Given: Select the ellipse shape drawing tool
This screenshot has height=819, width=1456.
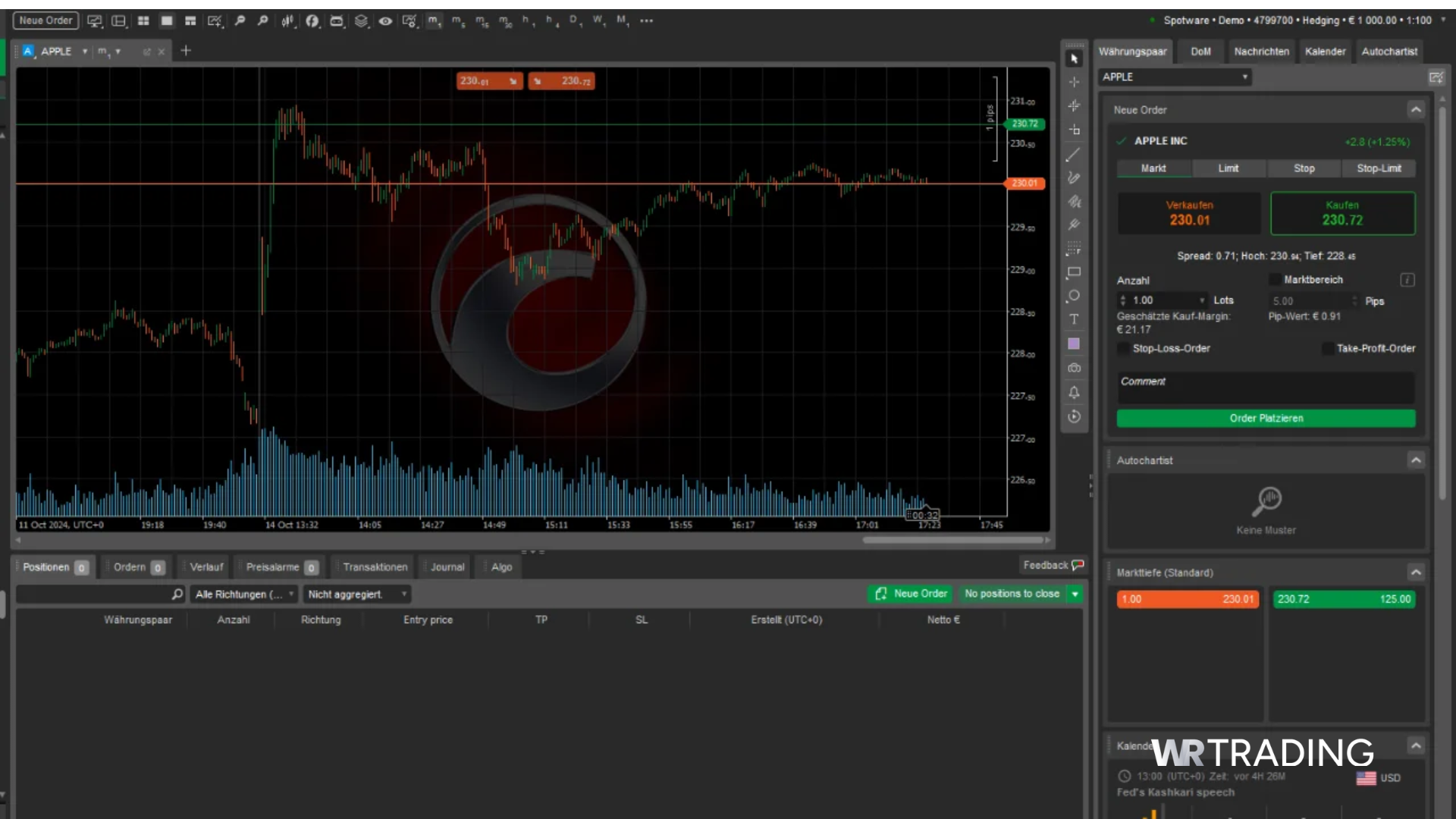Looking at the screenshot, I should click(x=1074, y=296).
